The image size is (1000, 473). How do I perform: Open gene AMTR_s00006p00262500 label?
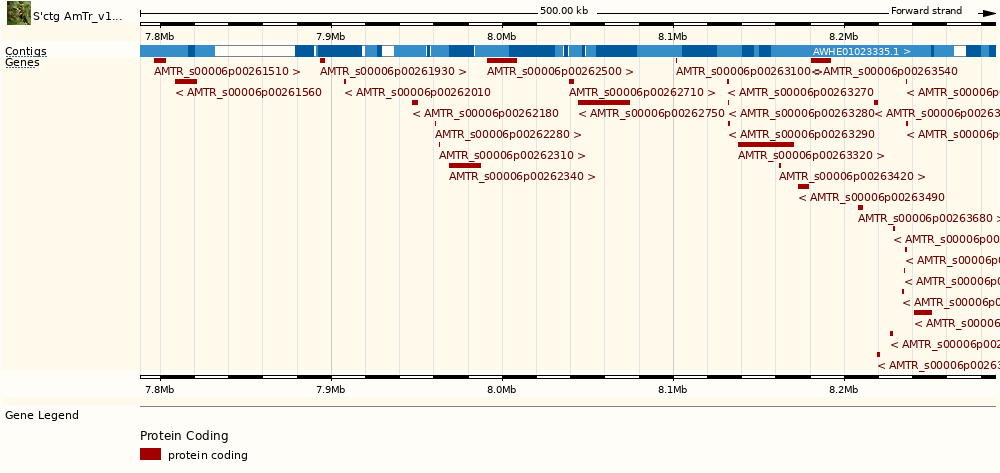pyautogui.click(x=560, y=71)
